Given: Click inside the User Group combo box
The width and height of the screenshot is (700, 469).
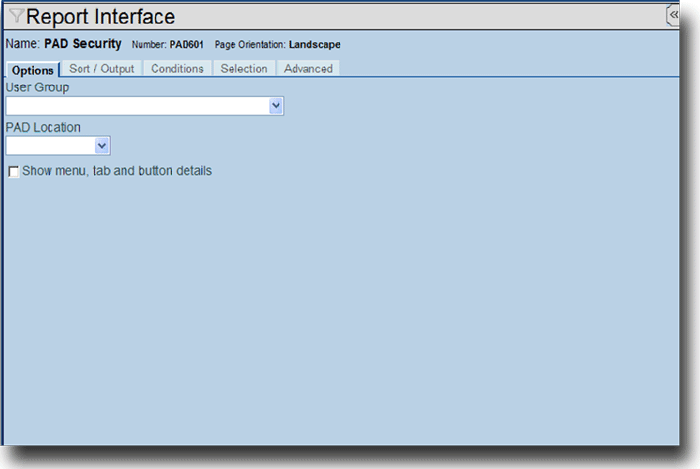Looking at the screenshot, I should (137, 106).
